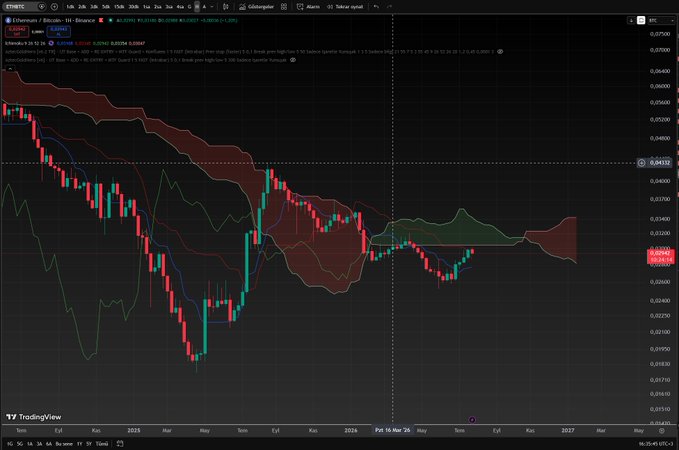The image size is (679, 450).
Task: Set range to 6A
Action: pyautogui.click(x=49, y=444)
